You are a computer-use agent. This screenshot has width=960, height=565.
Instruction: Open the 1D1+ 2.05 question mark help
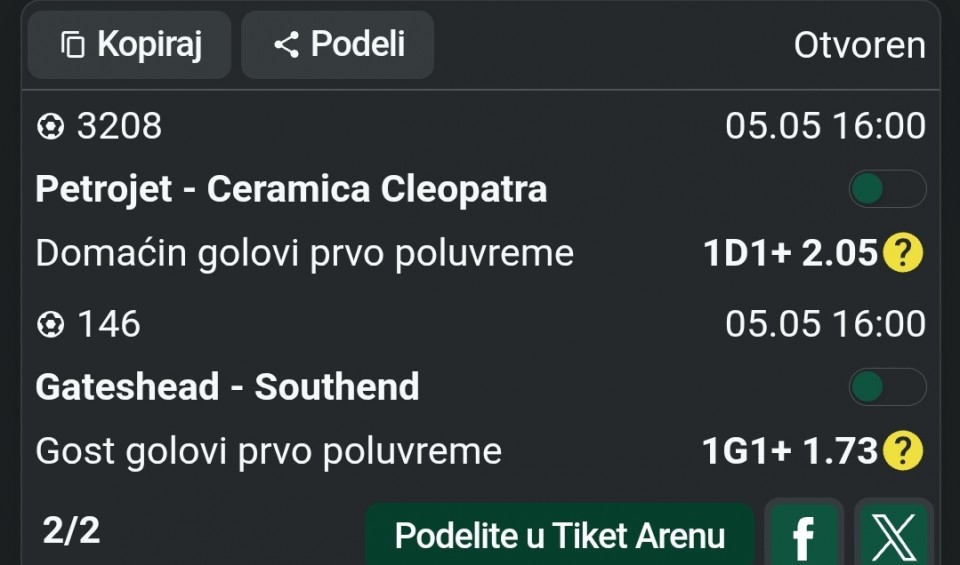click(902, 252)
